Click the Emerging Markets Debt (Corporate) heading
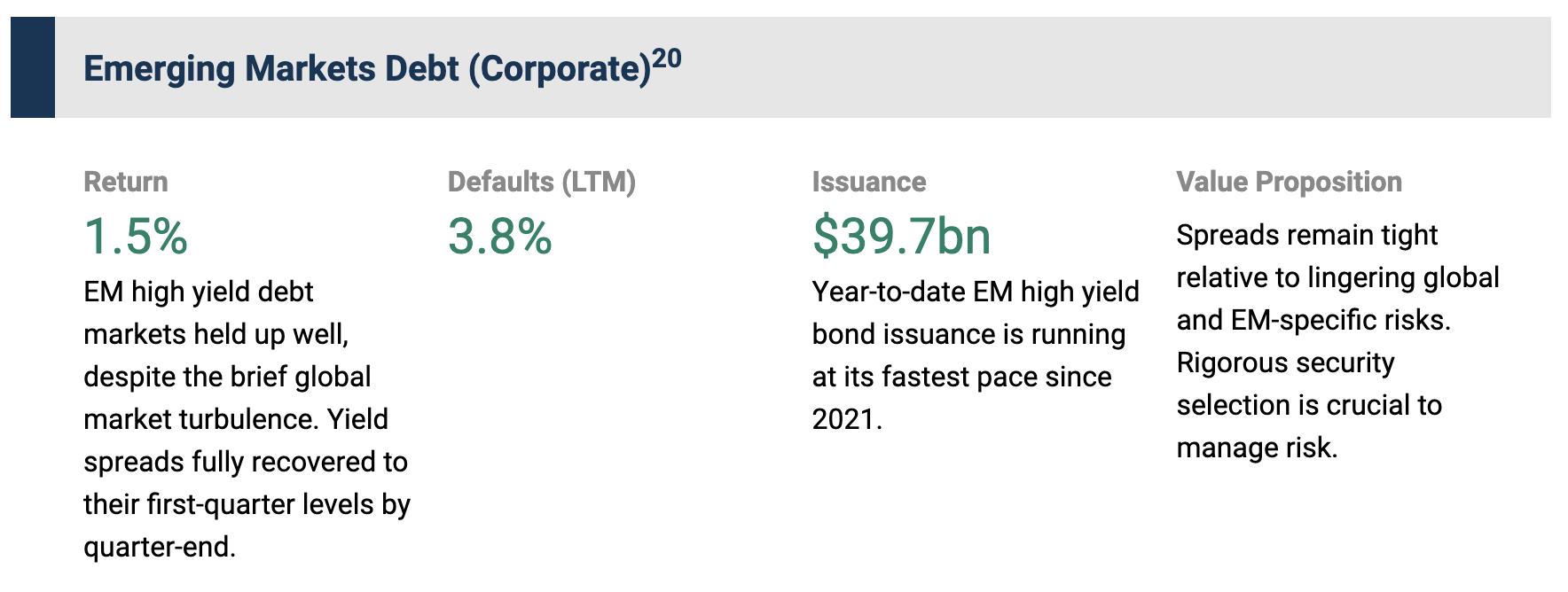The width and height of the screenshot is (1568, 592). click(367, 69)
